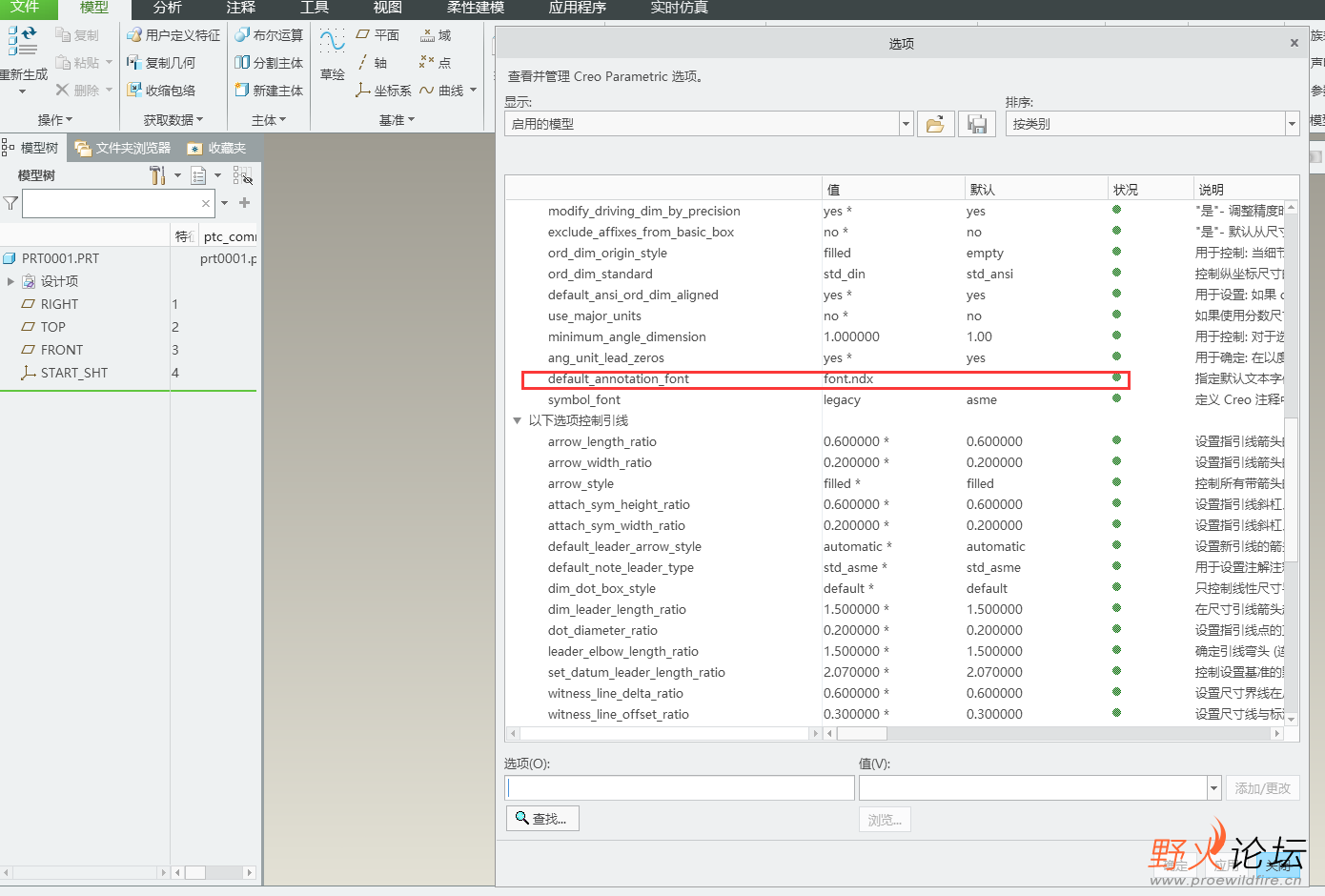Select START_SHT coordinate system in tree
The width and height of the screenshot is (1325, 896).
74,373
